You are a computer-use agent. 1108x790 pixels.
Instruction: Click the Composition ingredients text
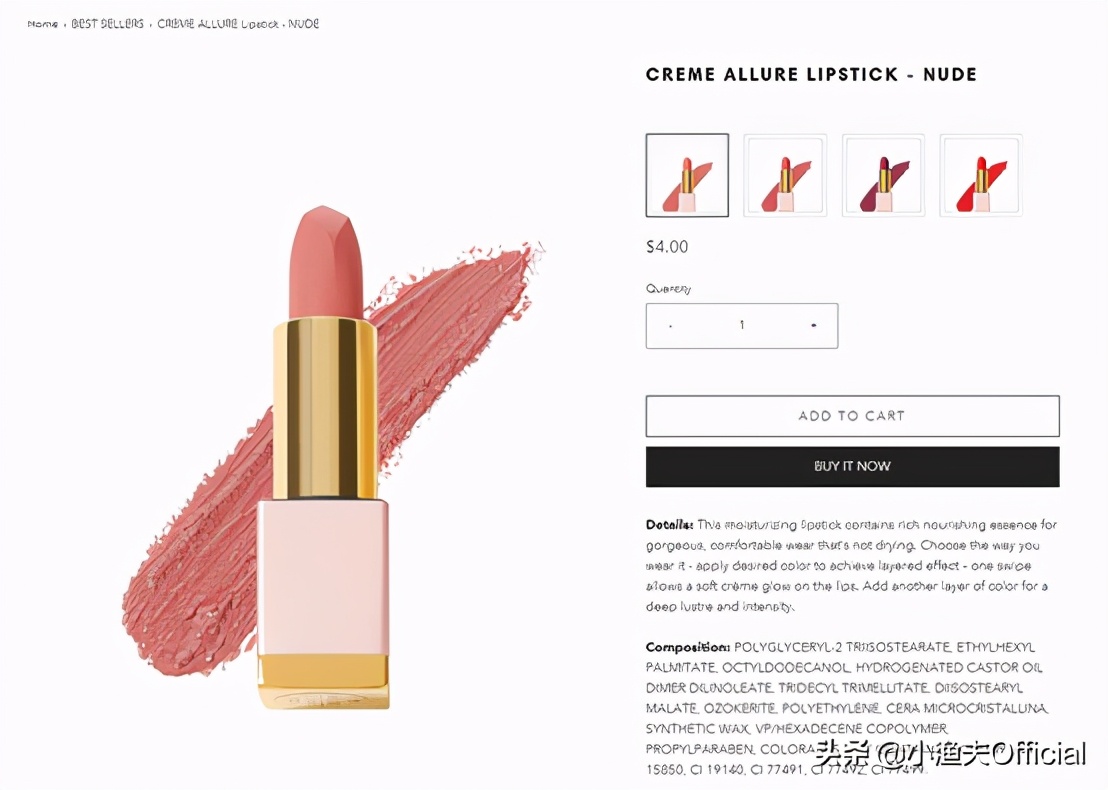pyautogui.click(x=847, y=708)
